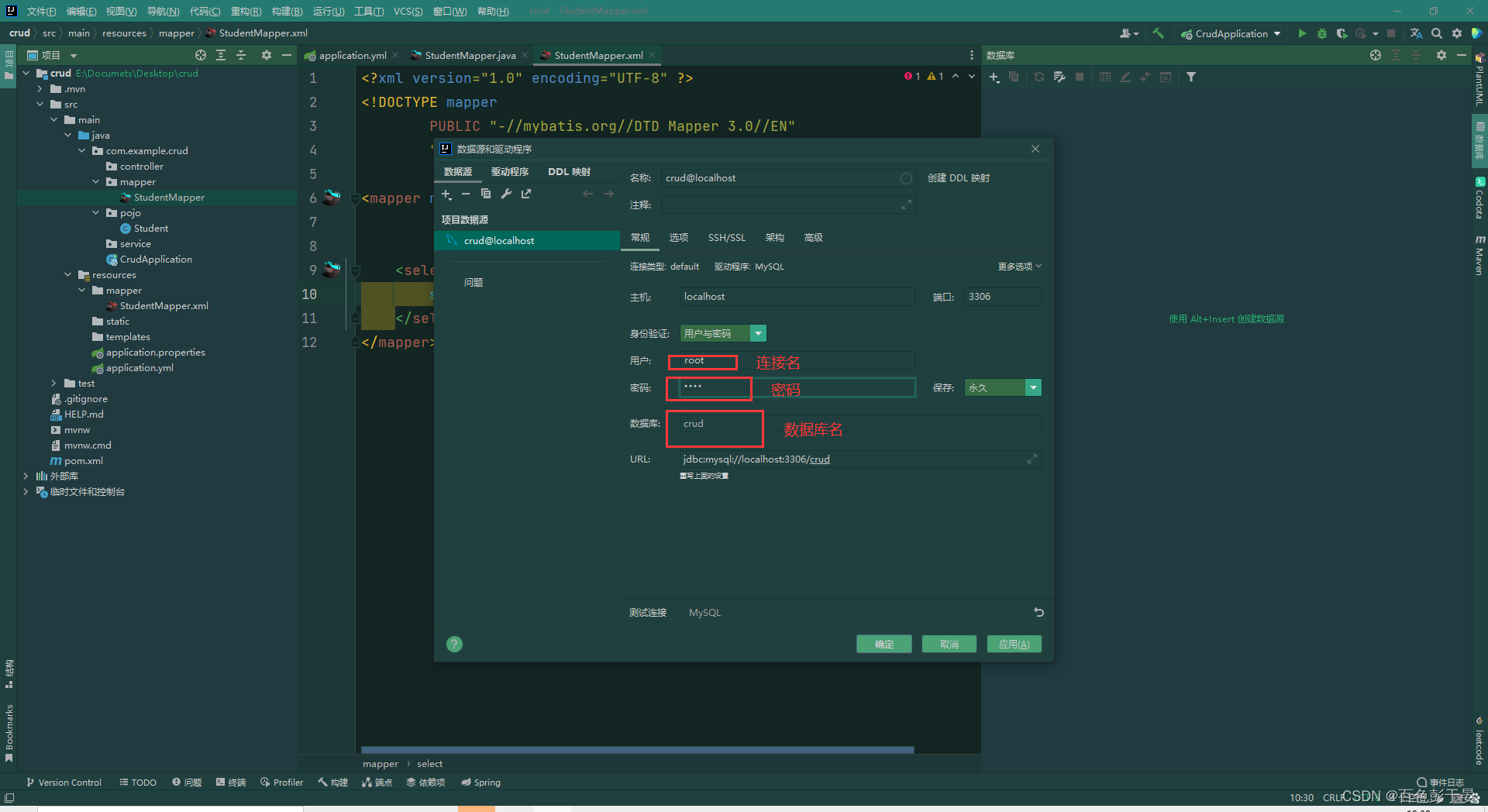Image resolution: width=1488 pixels, height=812 pixels.
Task: Expand the external libraries node
Action: pos(26,477)
